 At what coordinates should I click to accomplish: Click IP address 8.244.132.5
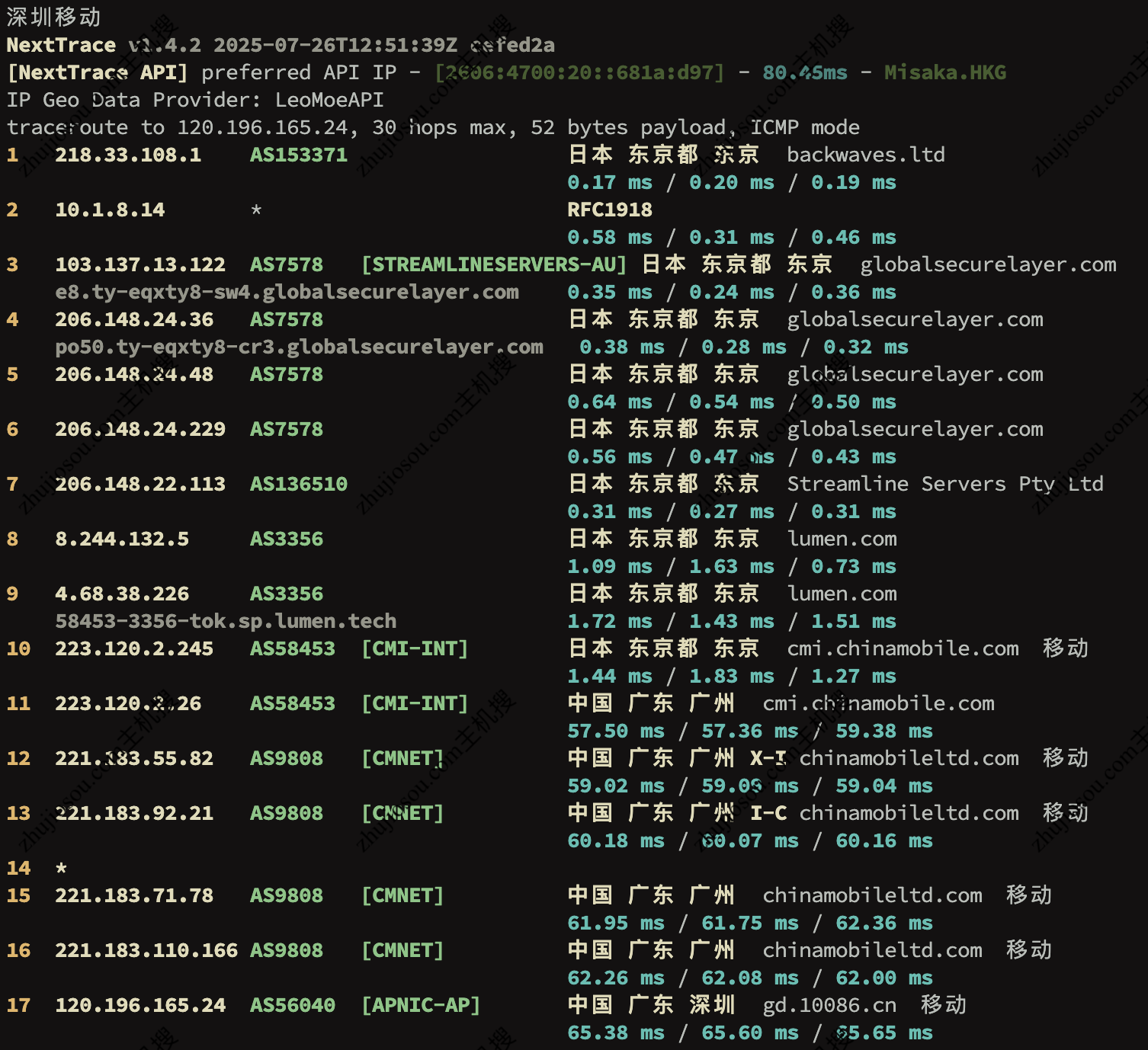[x=122, y=539]
